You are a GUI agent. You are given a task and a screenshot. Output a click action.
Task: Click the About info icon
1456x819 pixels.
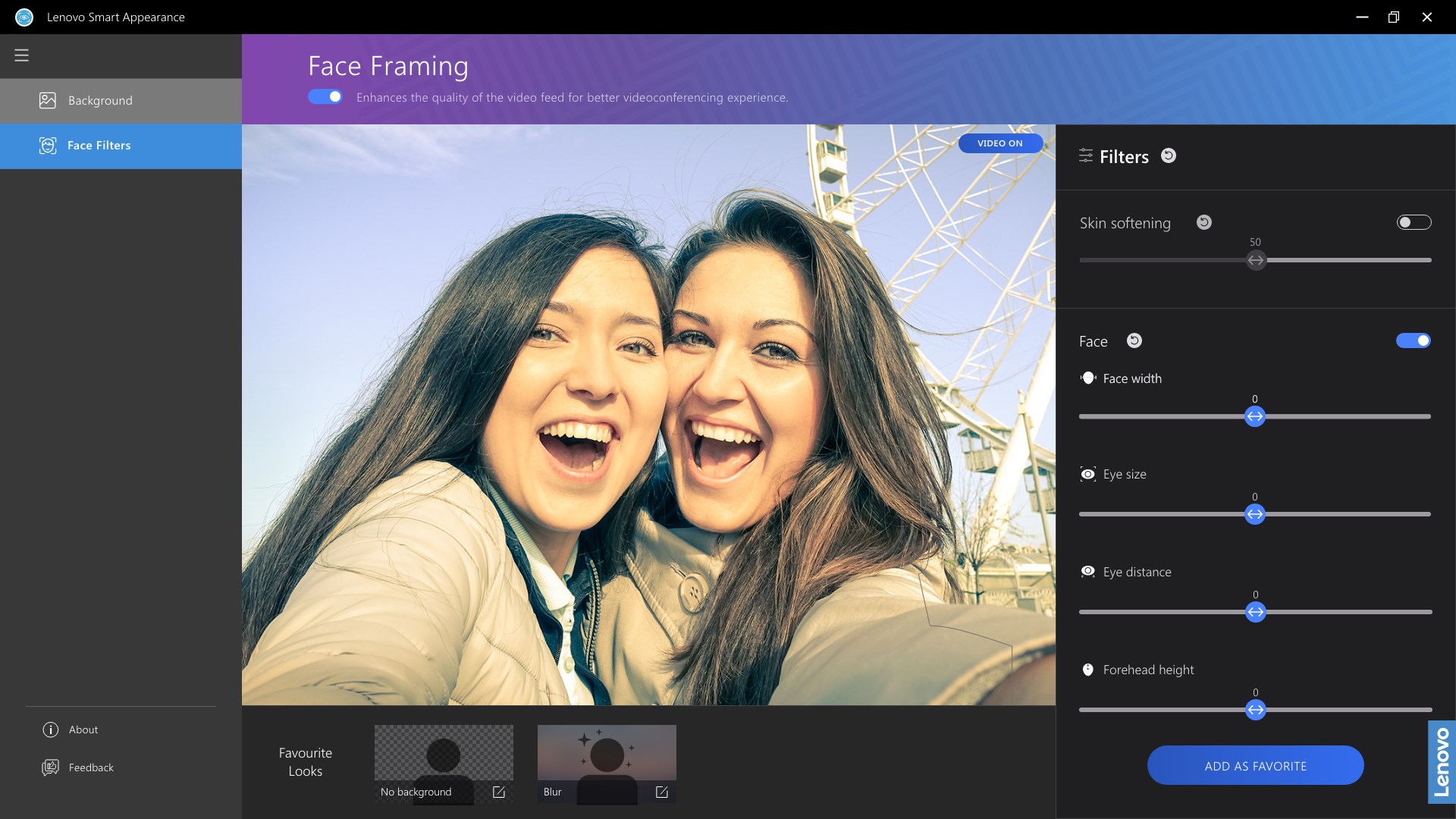(51, 730)
